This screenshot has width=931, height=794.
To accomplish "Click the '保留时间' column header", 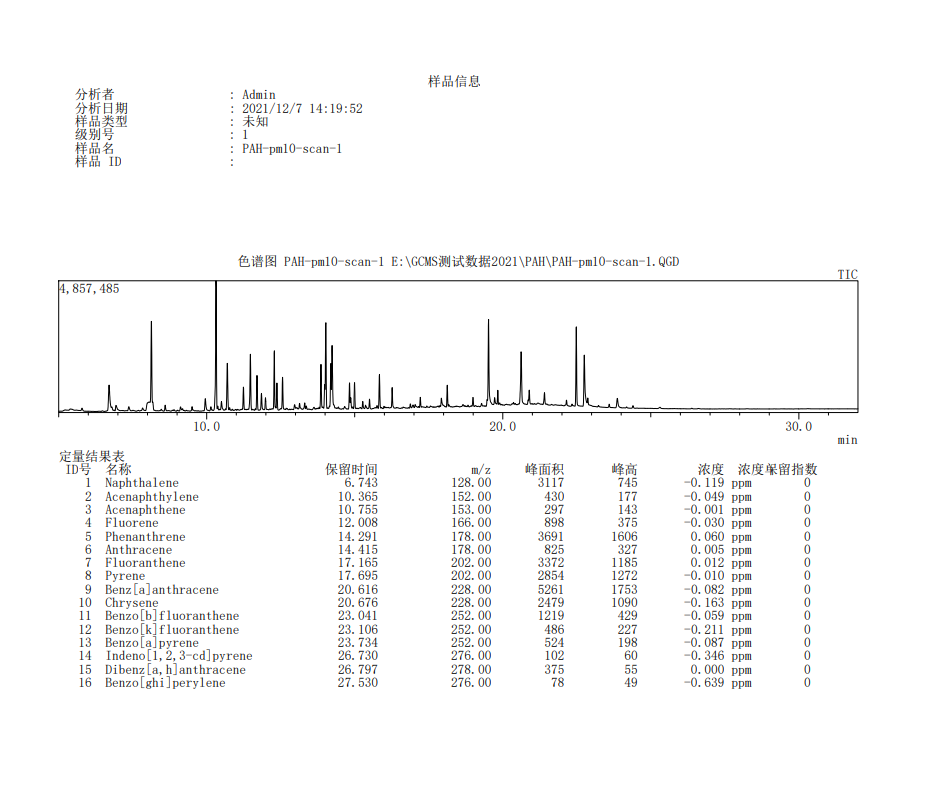I will click(x=352, y=469).
